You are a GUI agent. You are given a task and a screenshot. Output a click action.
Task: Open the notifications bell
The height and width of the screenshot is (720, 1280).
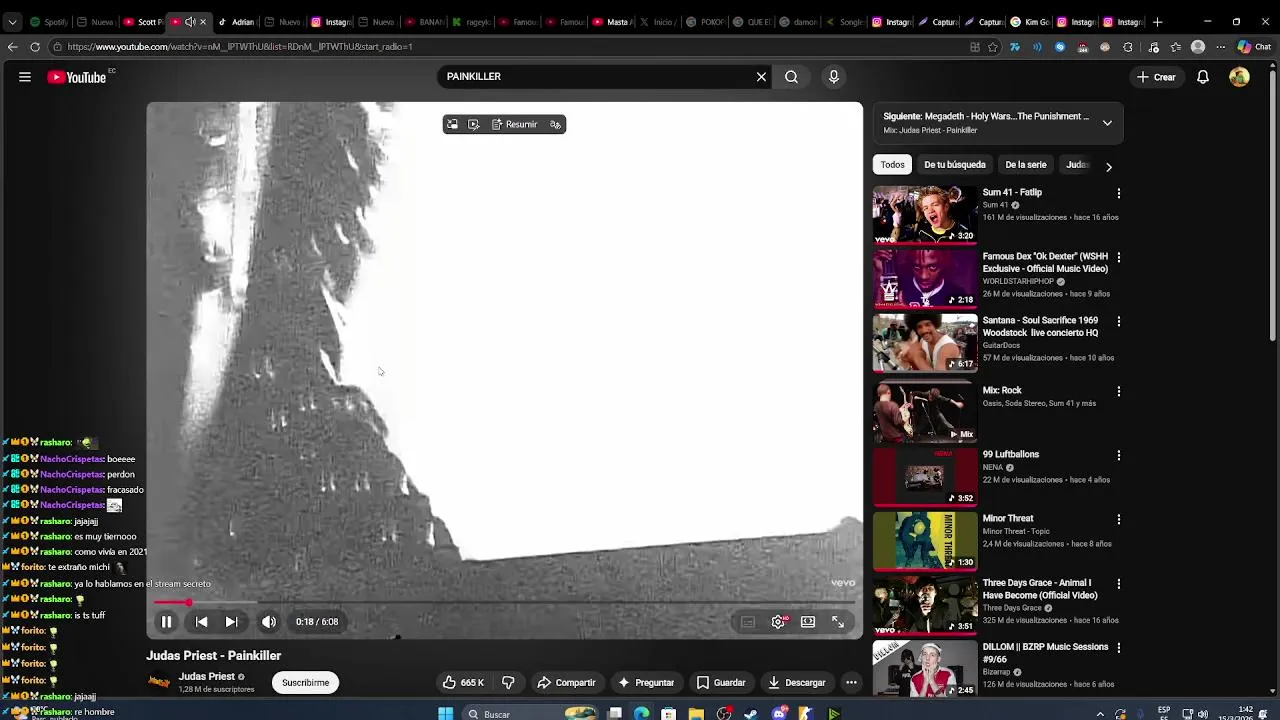1203,77
